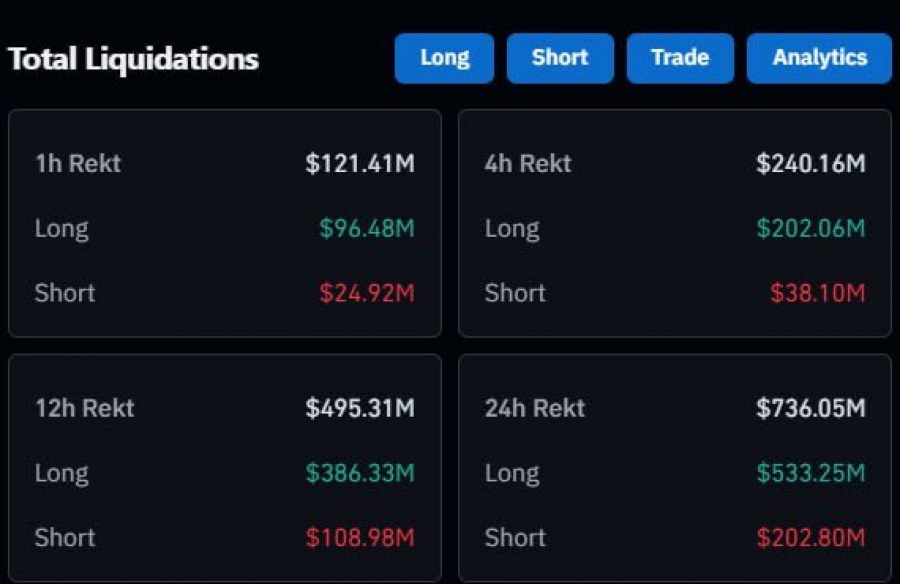
Task: Select the 1h Short value $24.92M
Action: [x=366, y=294]
